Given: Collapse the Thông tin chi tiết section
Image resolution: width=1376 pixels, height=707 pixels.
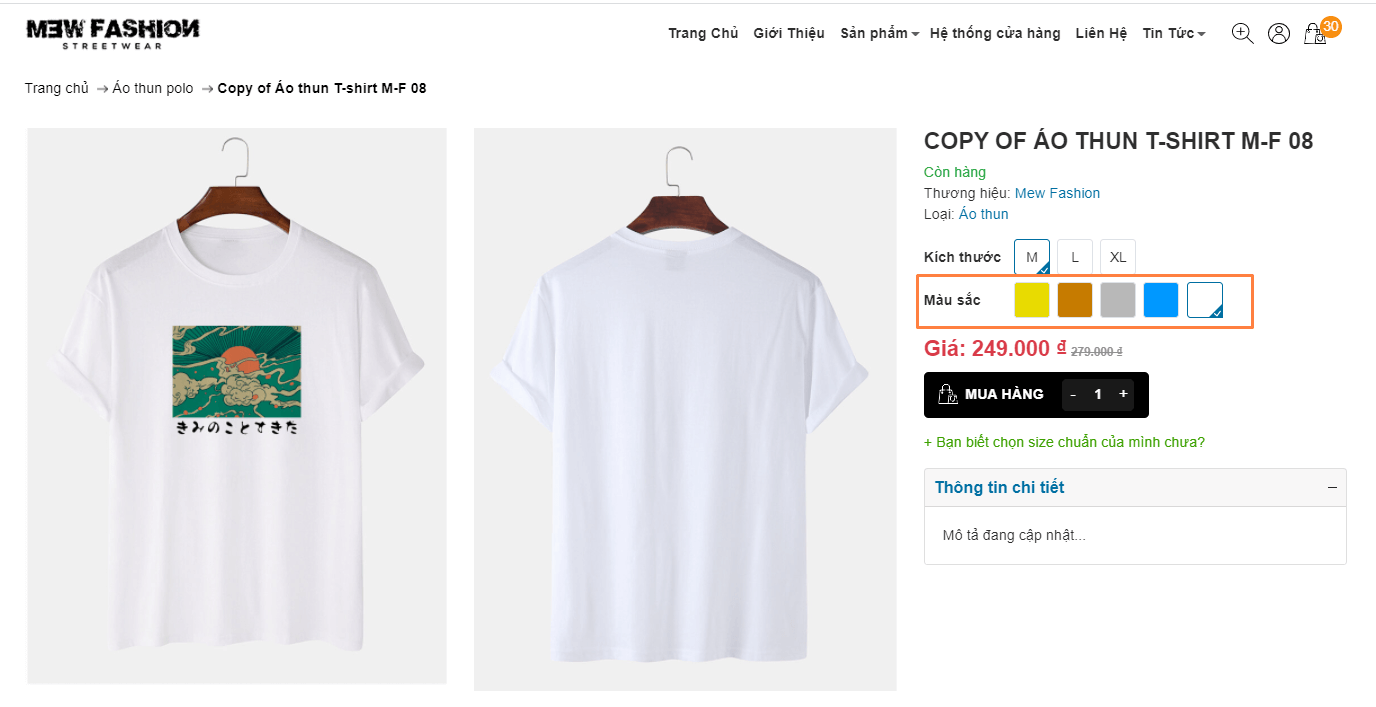Looking at the screenshot, I should coord(1332,488).
